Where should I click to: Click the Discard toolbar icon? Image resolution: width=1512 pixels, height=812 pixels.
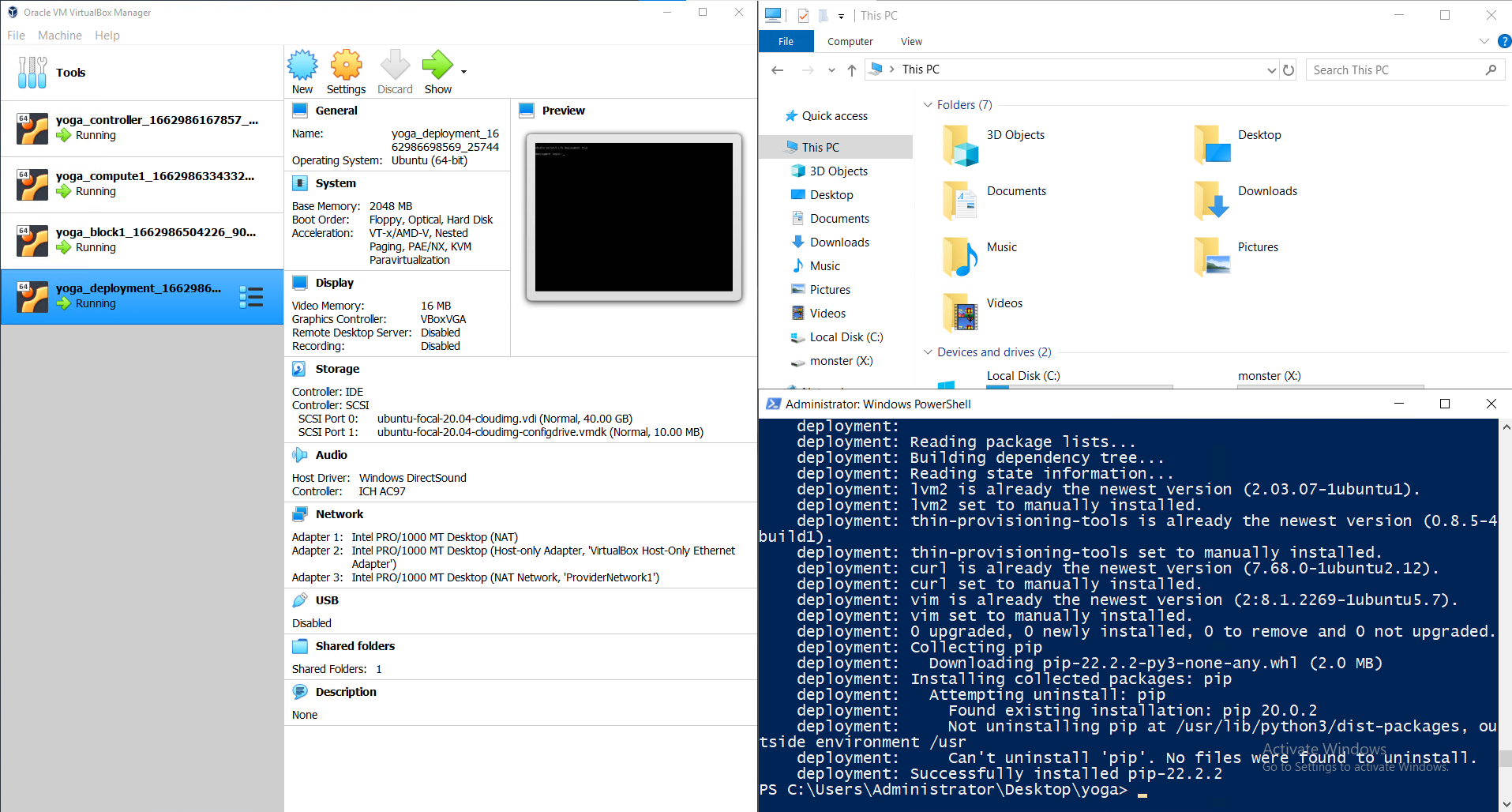pos(395,66)
